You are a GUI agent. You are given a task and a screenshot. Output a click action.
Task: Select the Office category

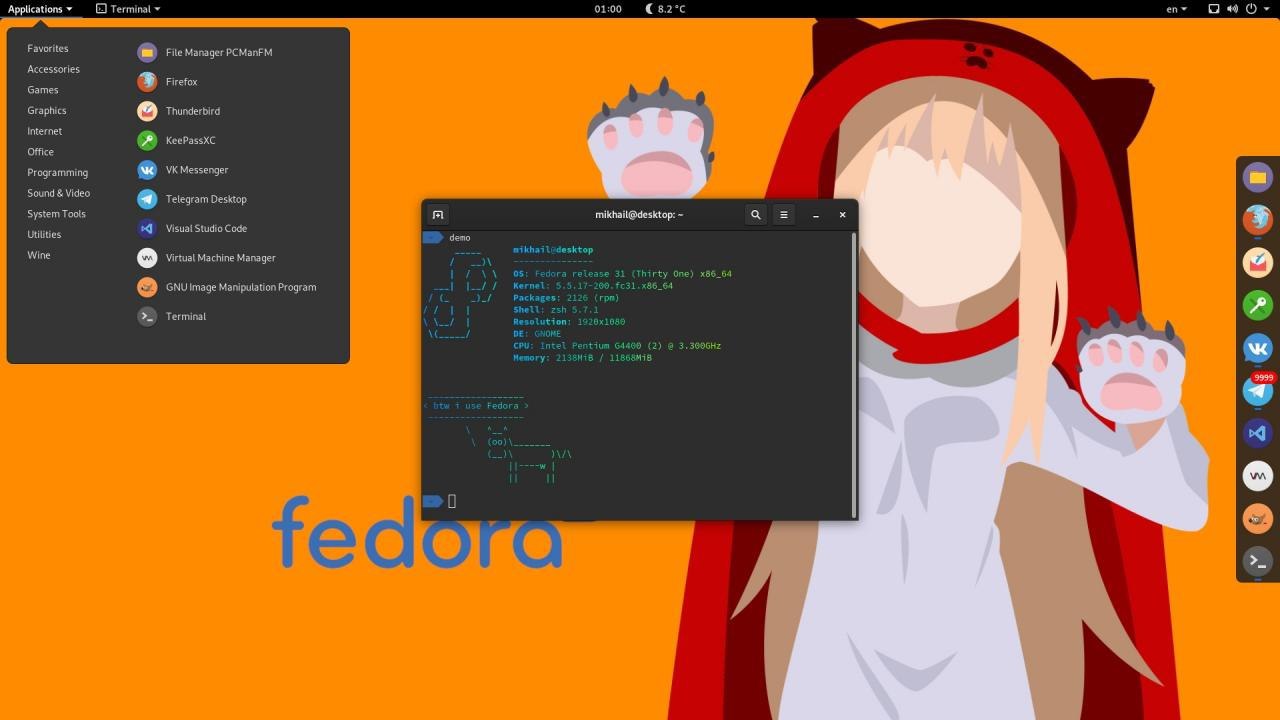pos(41,152)
